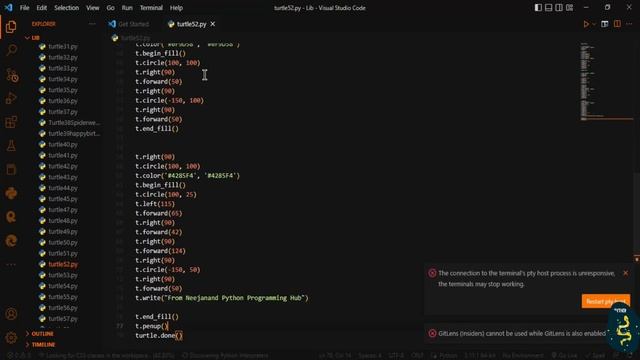Click the error icon on GitLens notification
Image resolution: width=640 pixels, height=360 pixels.
tap(432, 333)
